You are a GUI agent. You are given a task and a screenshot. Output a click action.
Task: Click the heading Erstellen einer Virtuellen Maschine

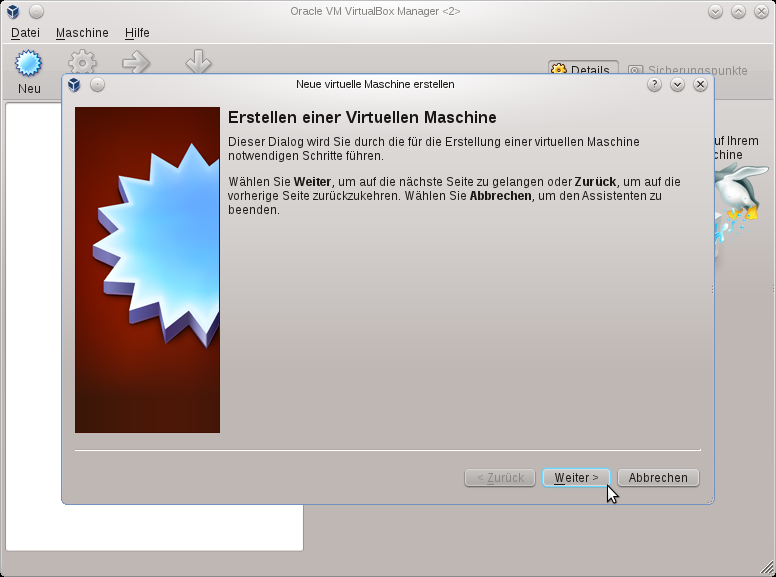coord(362,117)
